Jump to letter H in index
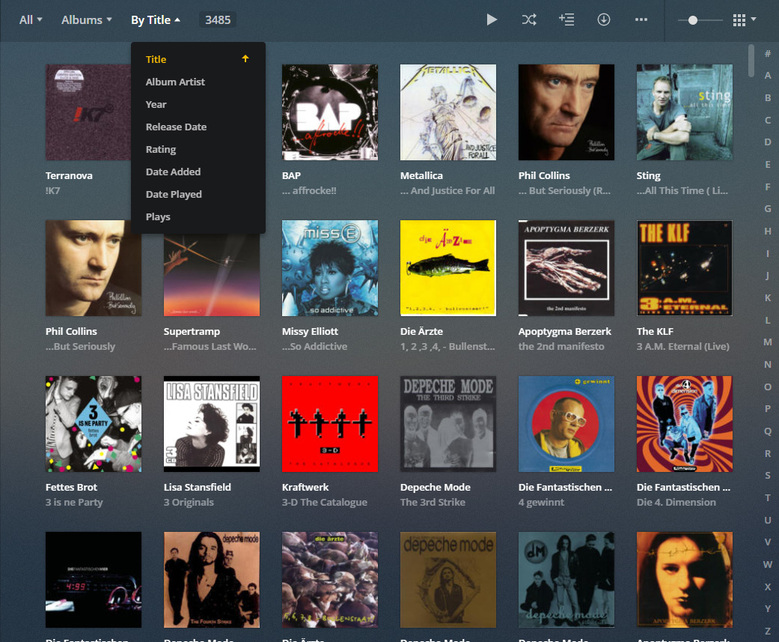The image size is (779, 642). point(768,231)
